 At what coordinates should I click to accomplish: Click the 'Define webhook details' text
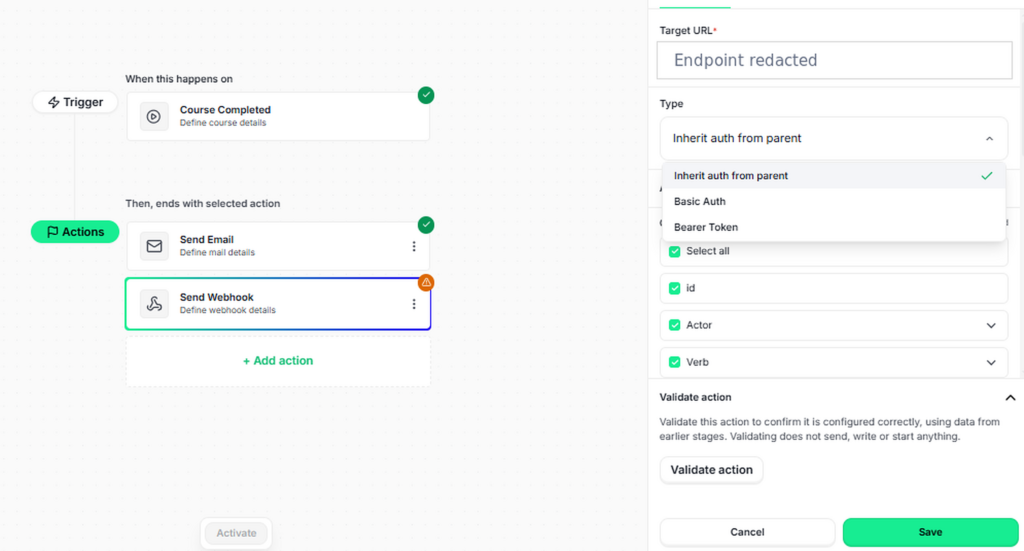pyautogui.click(x=228, y=310)
